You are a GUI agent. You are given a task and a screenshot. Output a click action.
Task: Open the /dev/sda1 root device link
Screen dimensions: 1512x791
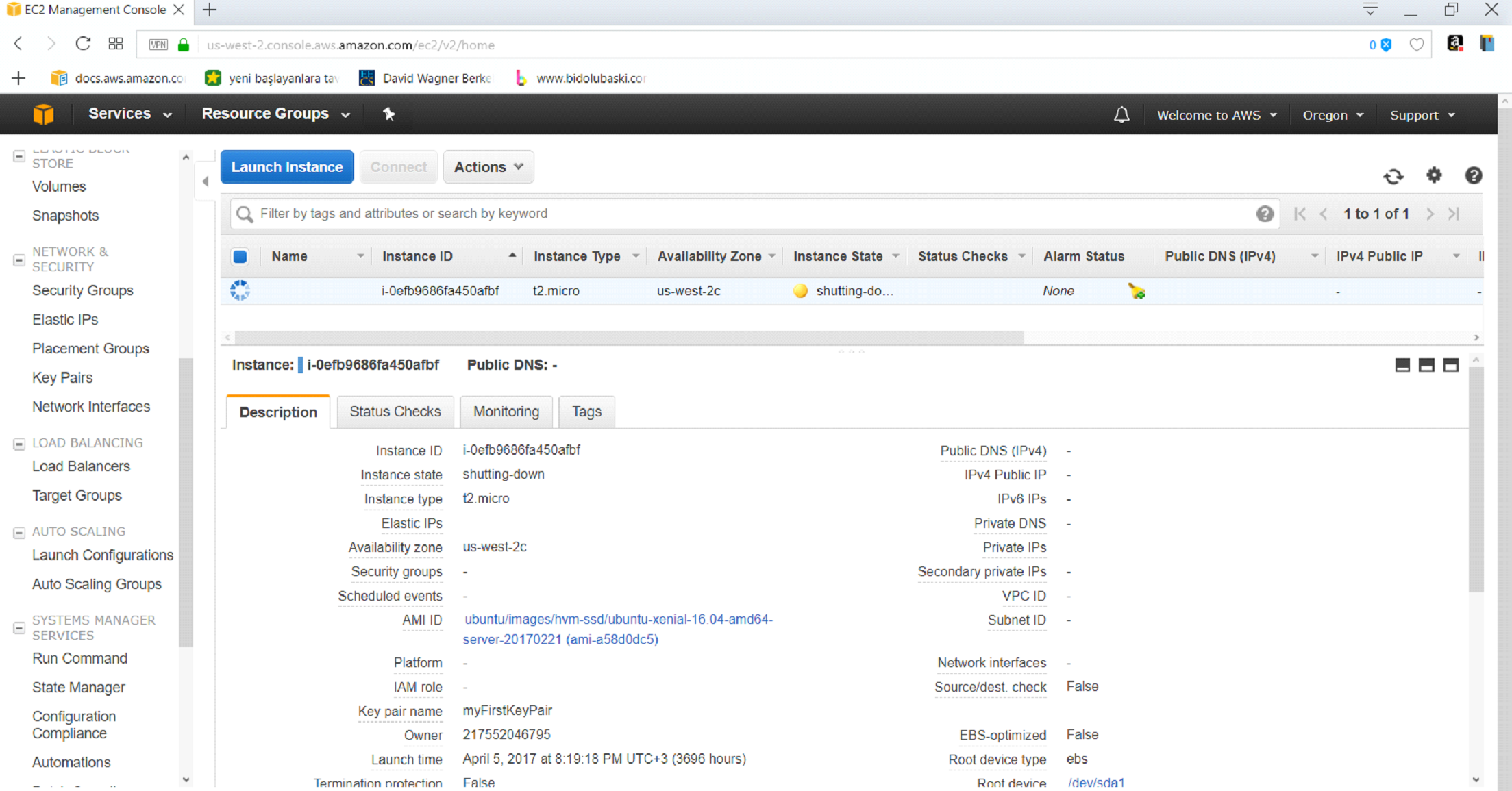click(1096, 783)
